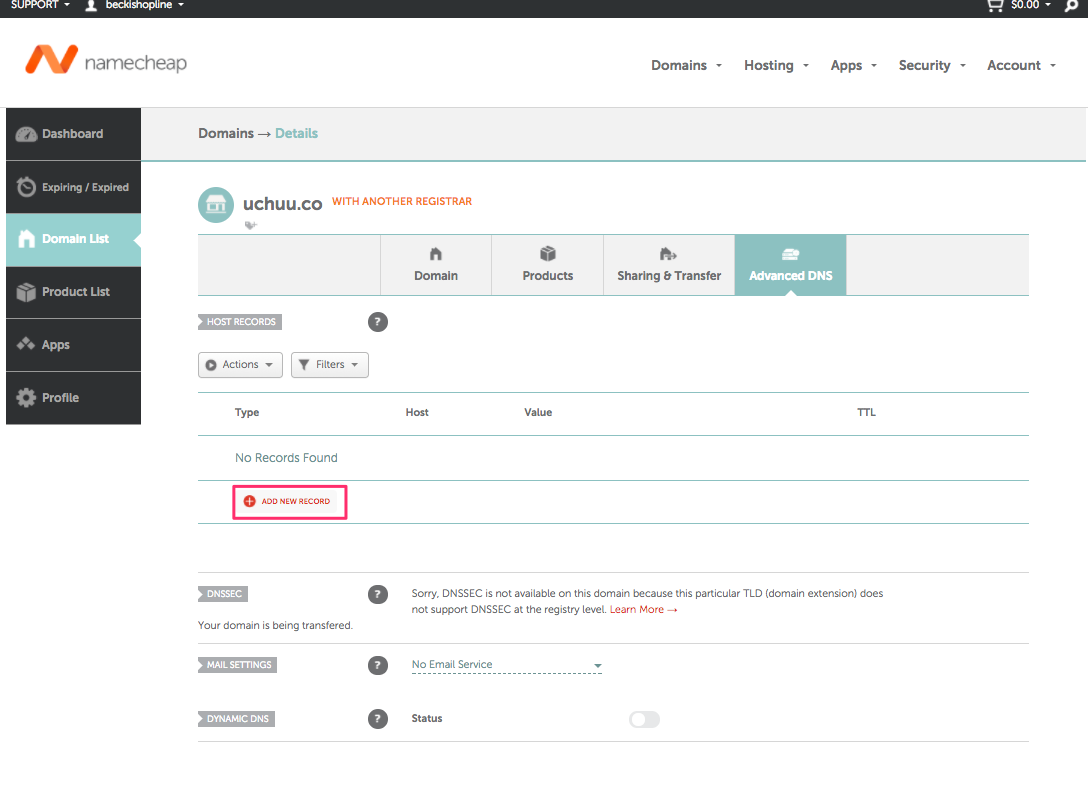Click the 'No Records Found' text
Image resolution: width=1088 pixels, height=786 pixels.
pyautogui.click(x=287, y=458)
